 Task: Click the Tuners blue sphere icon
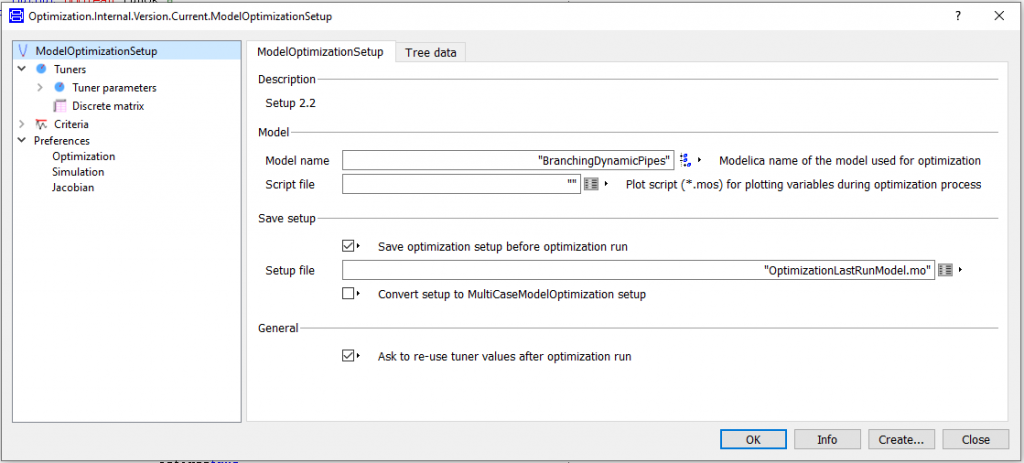tap(41, 69)
